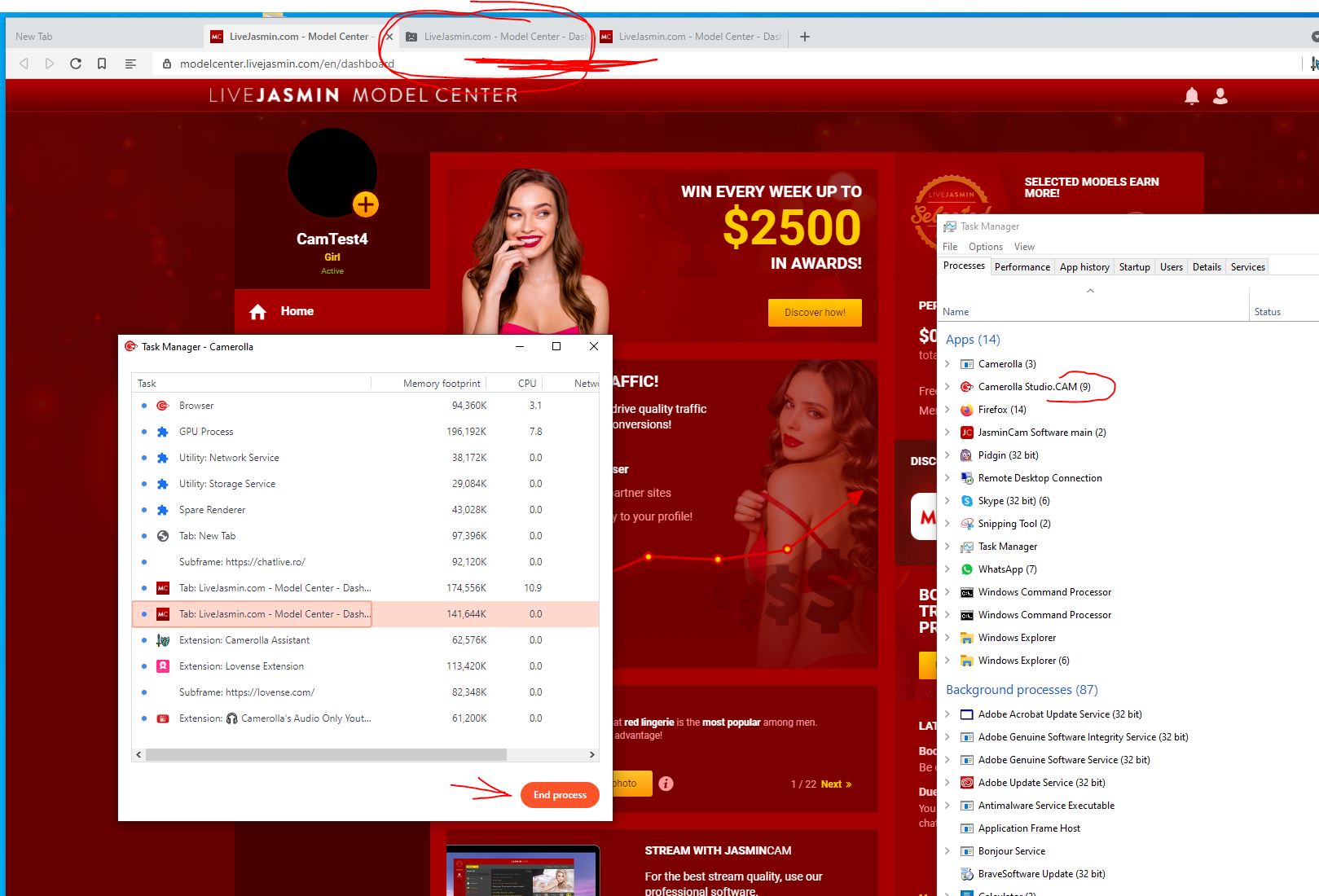Click the Browser task icon in Camerella
1319x896 pixels.
163,406
